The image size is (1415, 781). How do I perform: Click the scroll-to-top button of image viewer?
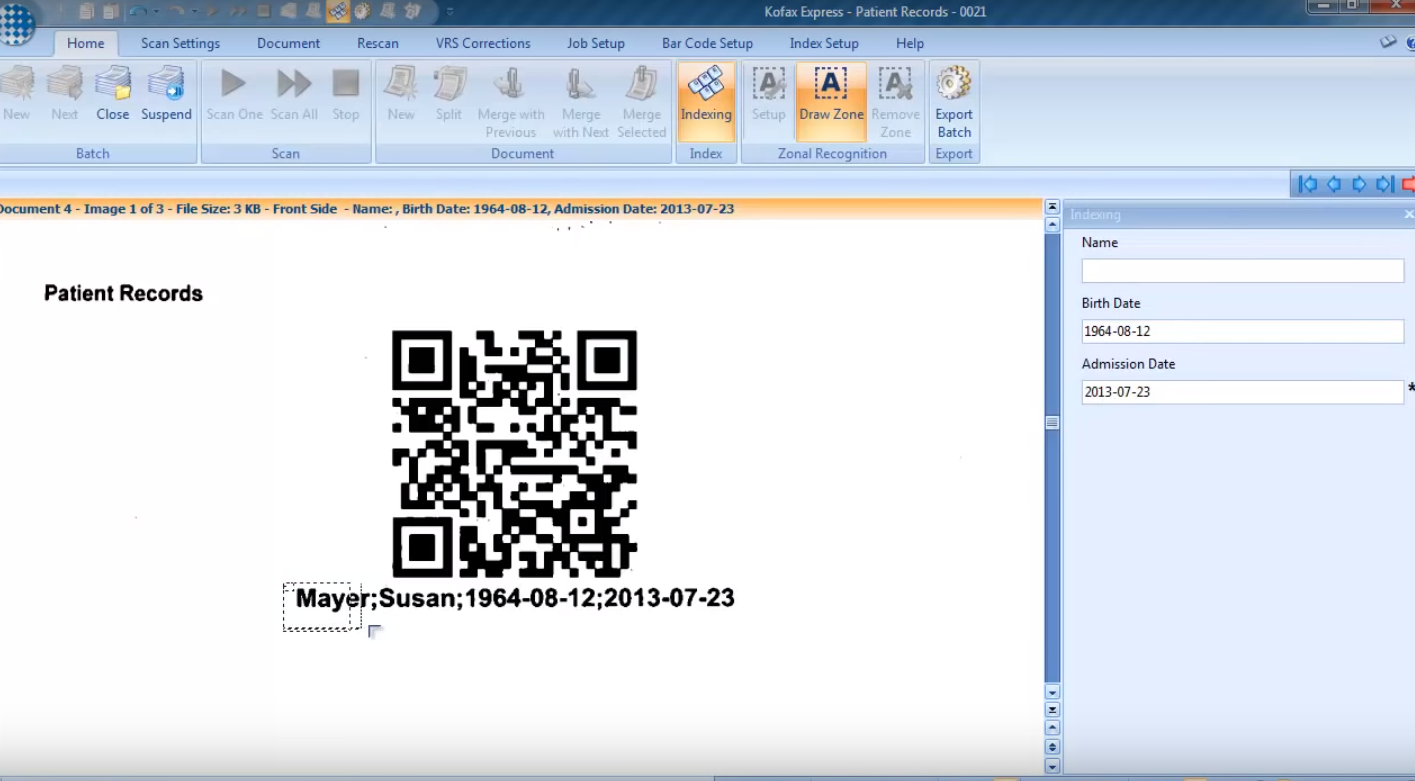click(x=1052, y=207)
